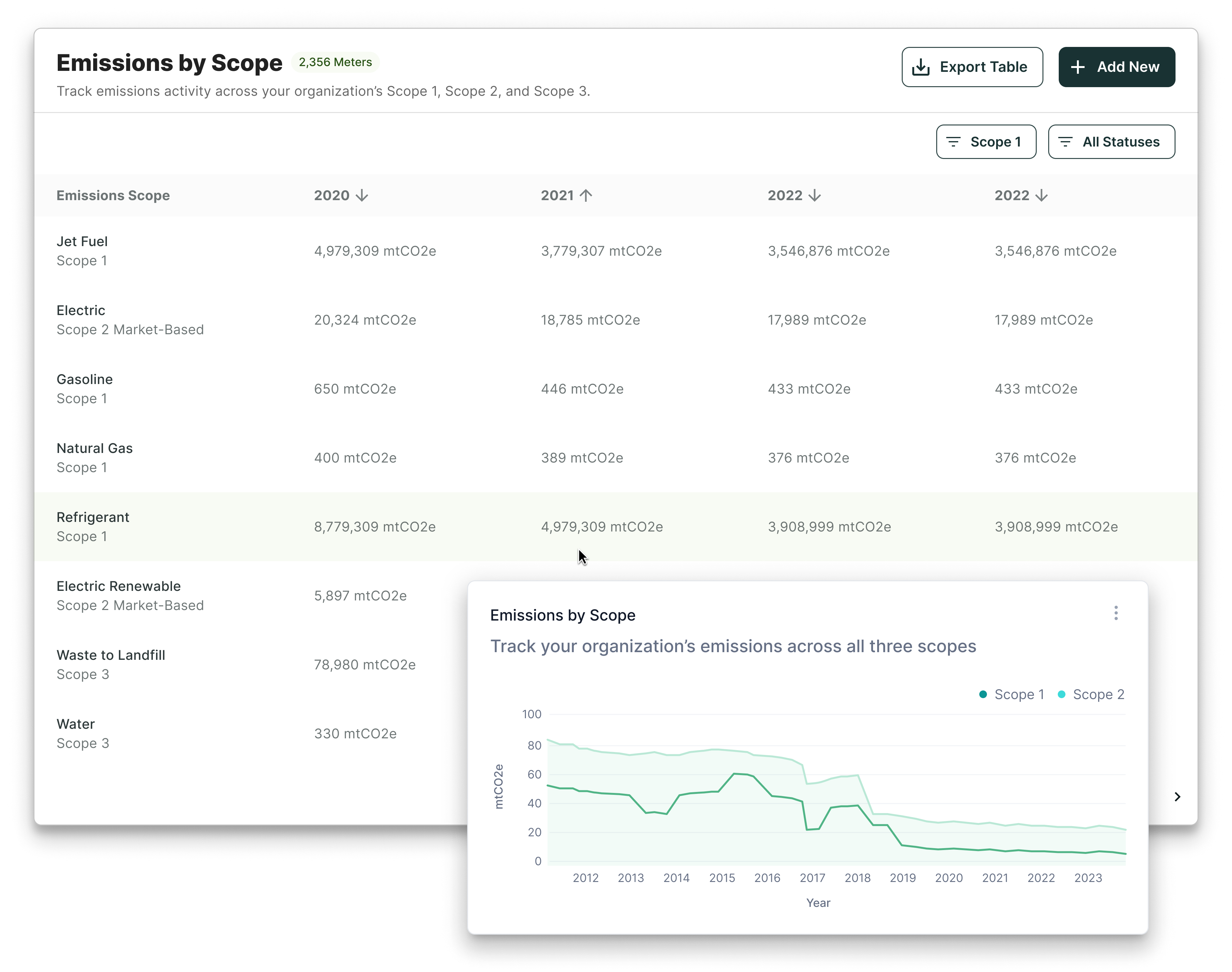
Task: Click the first 2022 column sort arrow
Action: [x=815, y=195]
